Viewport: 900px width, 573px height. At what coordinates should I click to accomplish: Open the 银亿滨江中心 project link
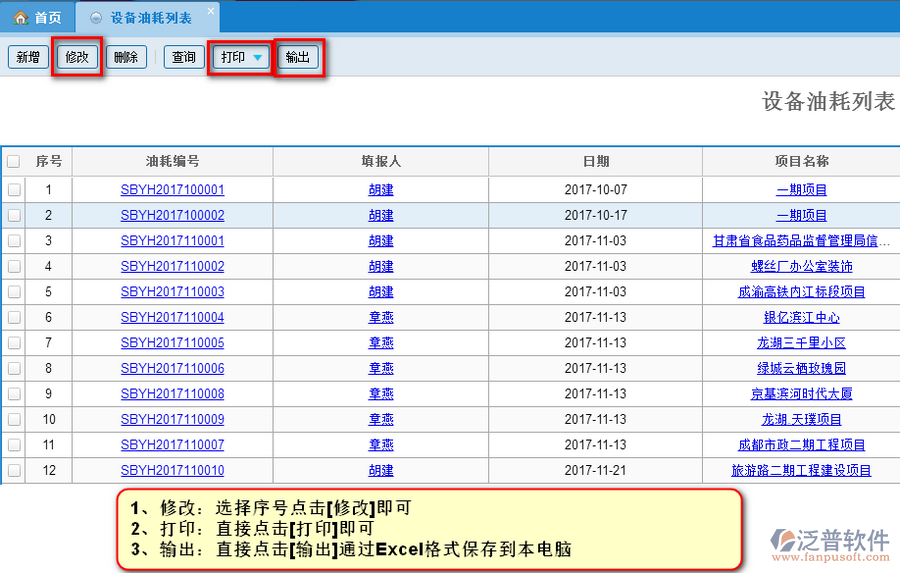pos(801,317)
